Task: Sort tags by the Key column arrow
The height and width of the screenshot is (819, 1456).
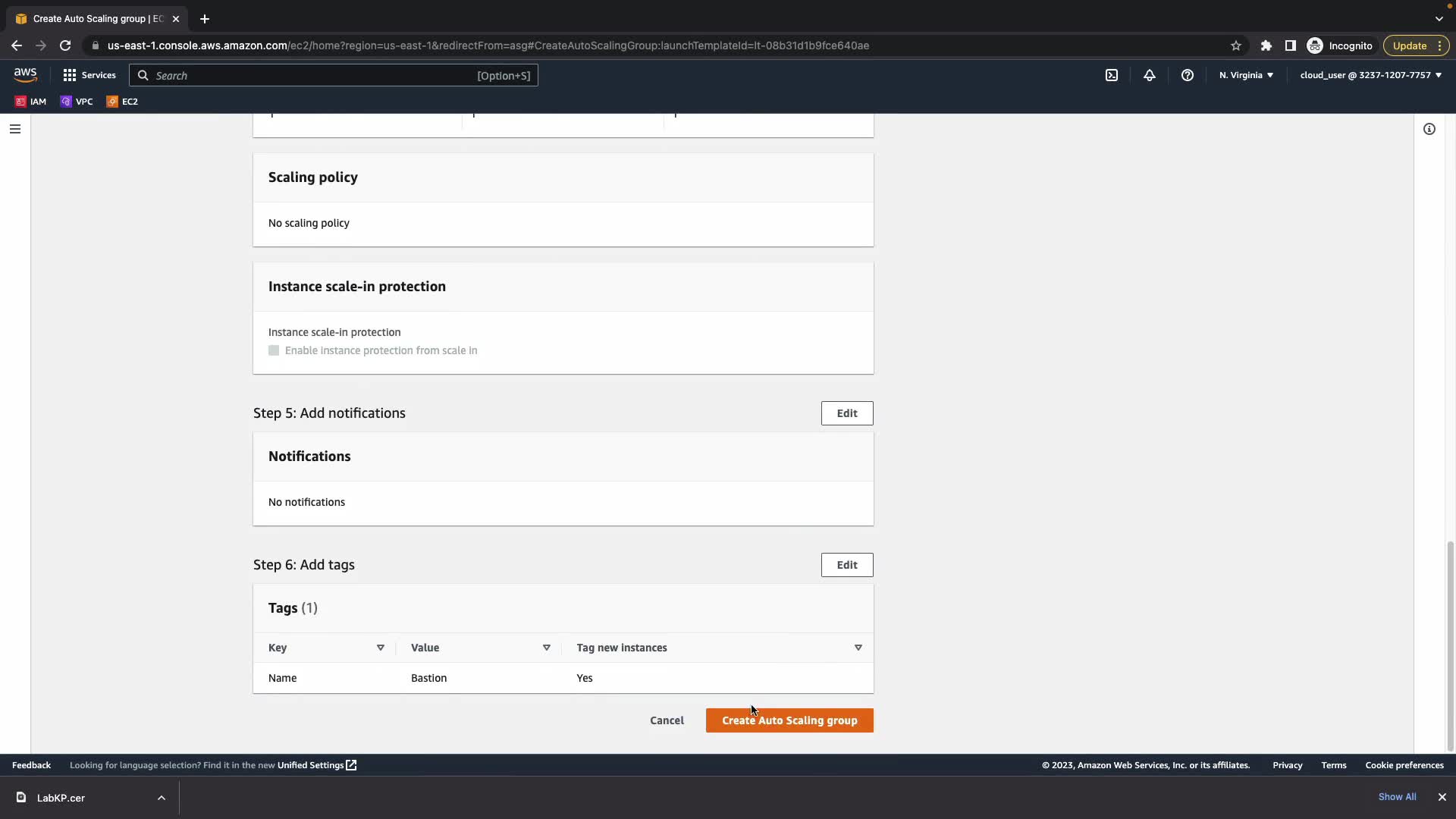Action: [x=380, y=648]
